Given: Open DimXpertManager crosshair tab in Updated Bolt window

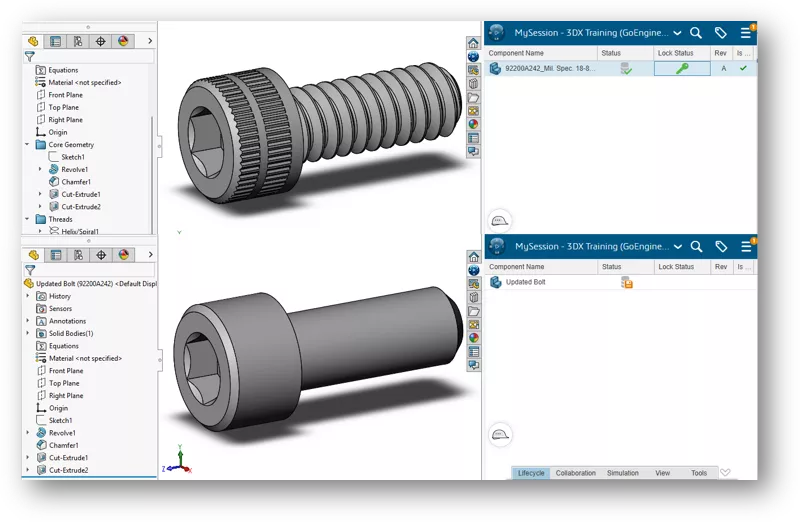Looking at the screenshot, I should (101, 255).
